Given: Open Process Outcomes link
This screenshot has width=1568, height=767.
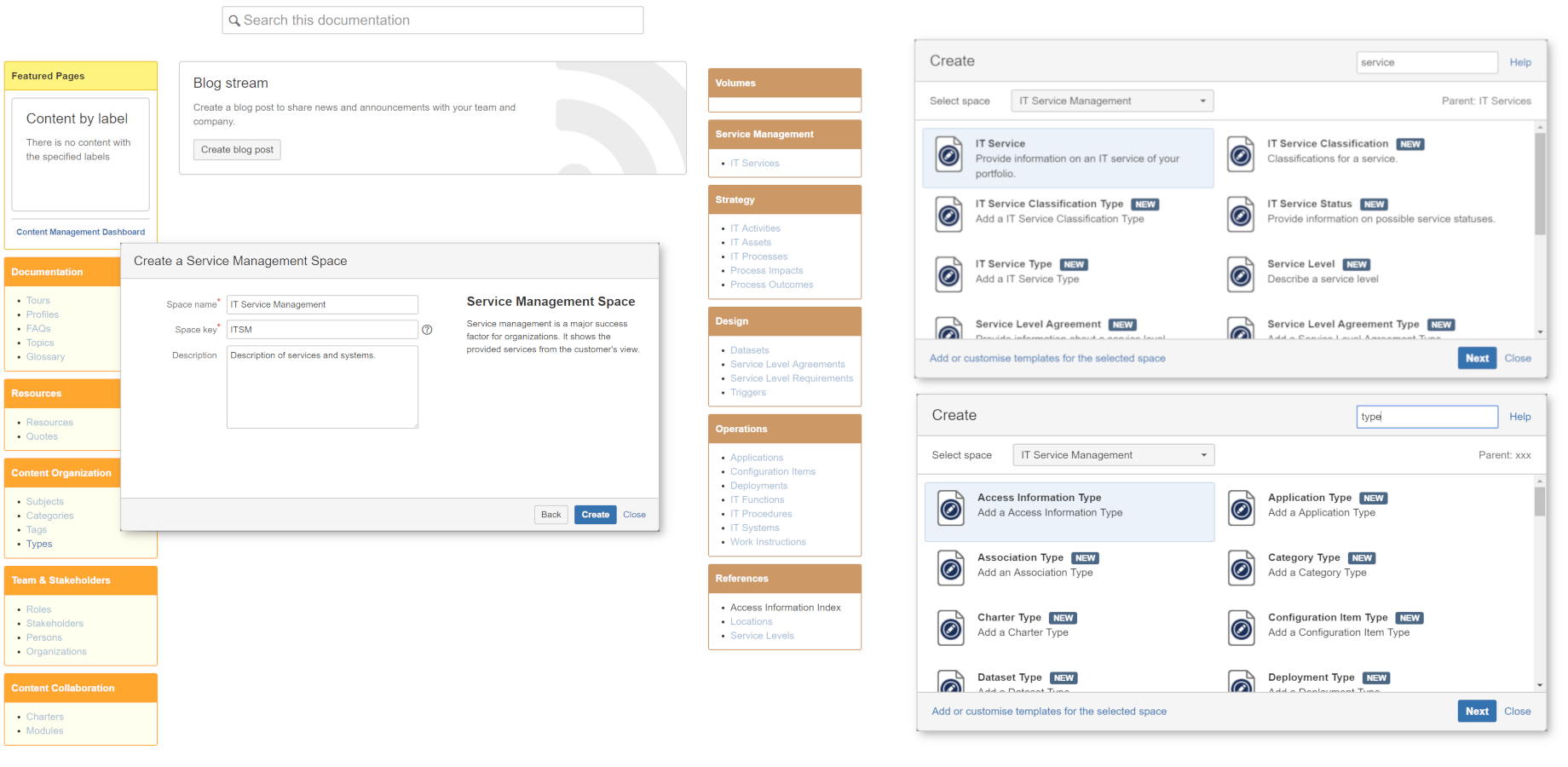Looking at the screenshot, I should [x=771, y=285].
